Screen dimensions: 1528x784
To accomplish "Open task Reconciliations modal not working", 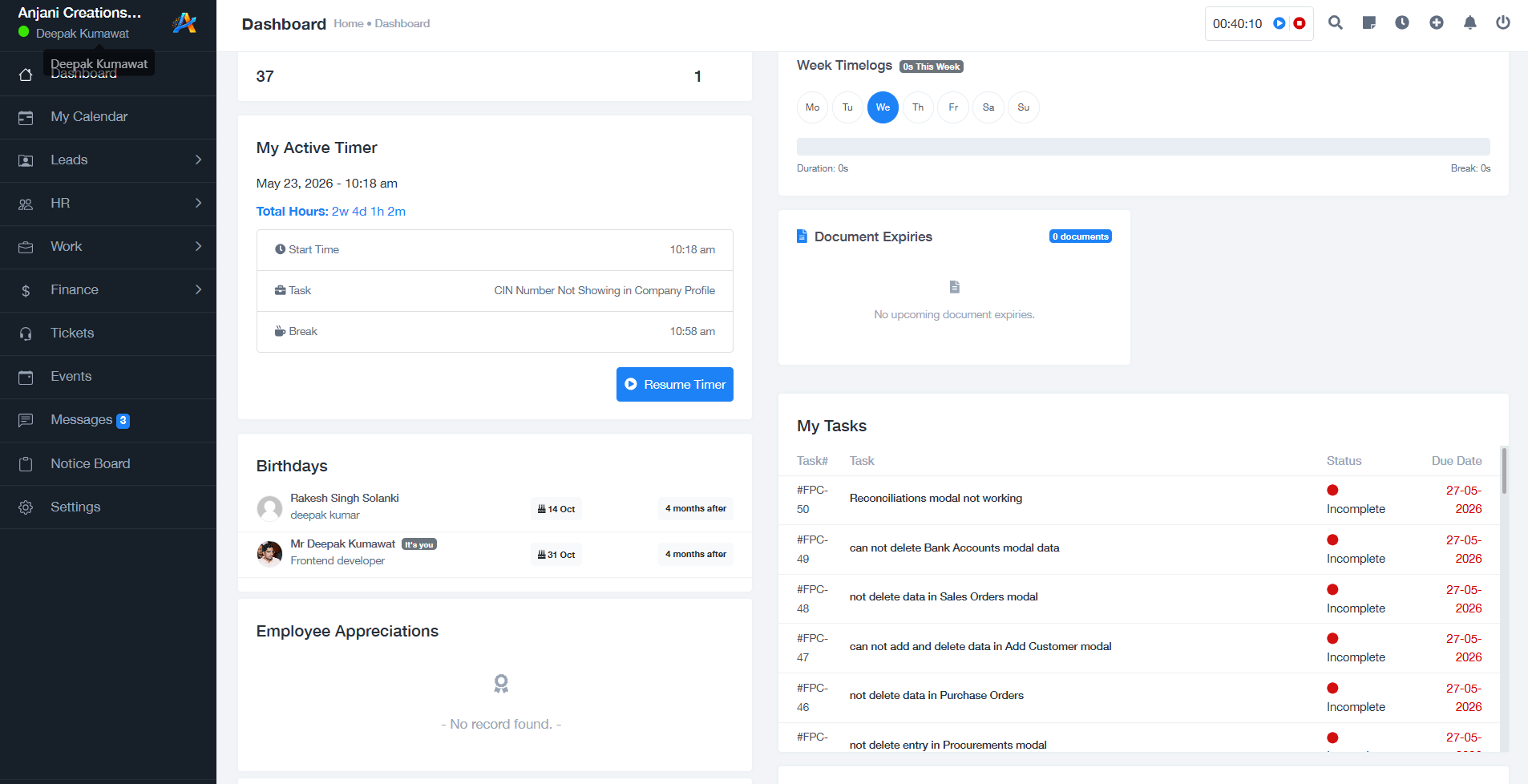I will pyautogui.click(x=936, y=498).
